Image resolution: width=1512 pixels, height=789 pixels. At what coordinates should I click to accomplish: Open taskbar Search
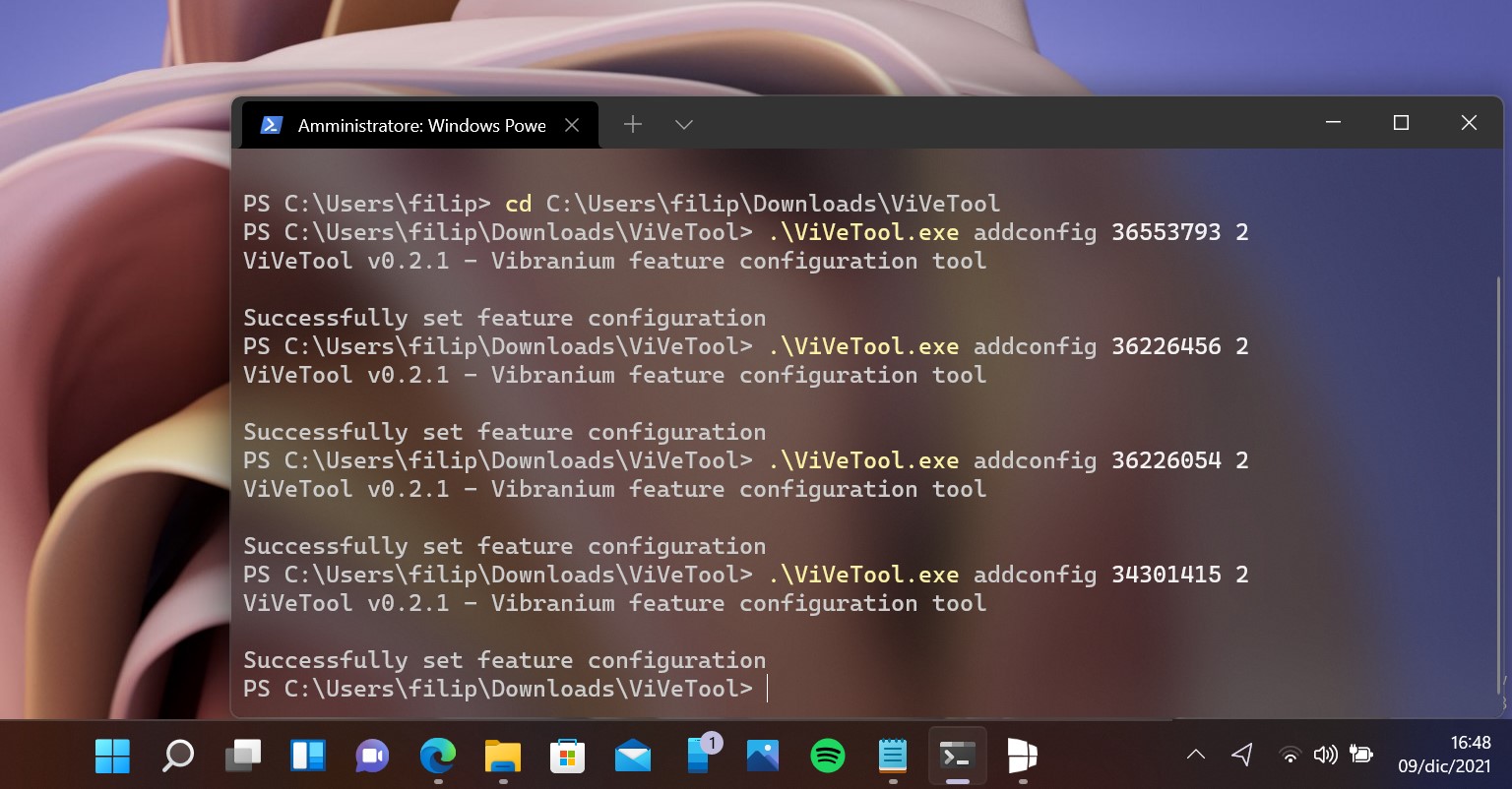[177, 756]
